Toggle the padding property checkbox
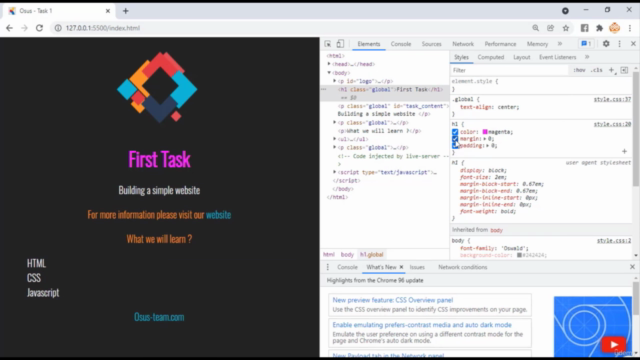Screen dimensions: 640x360 point(455,146)
